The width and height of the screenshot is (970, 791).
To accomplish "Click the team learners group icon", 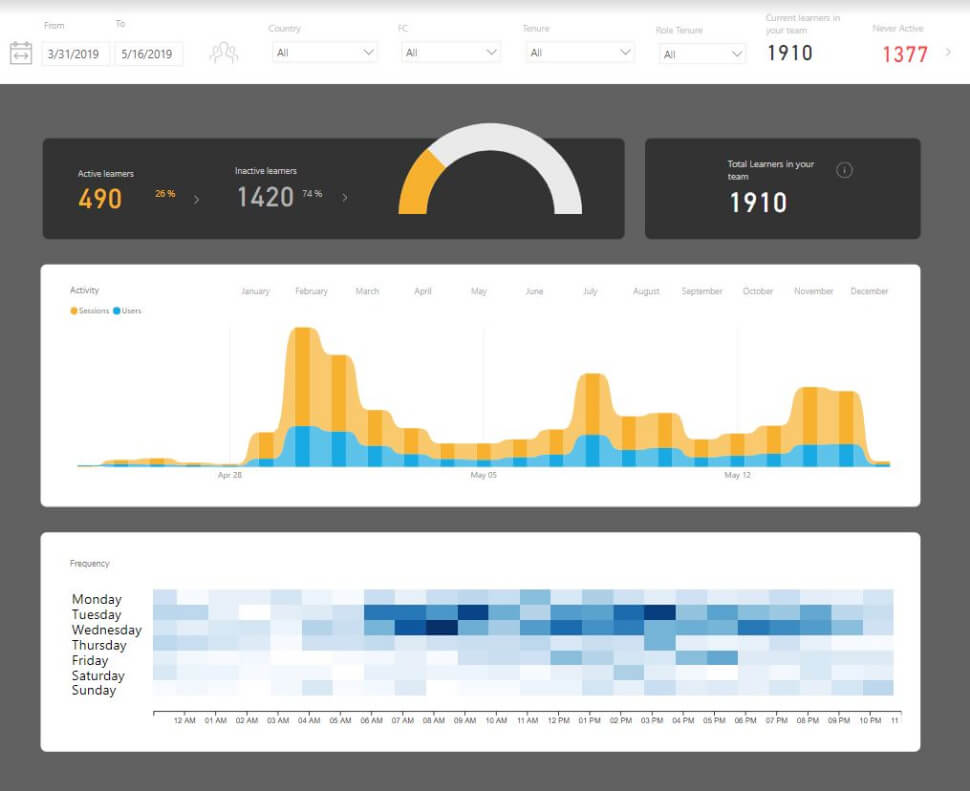I will point(223,53).
